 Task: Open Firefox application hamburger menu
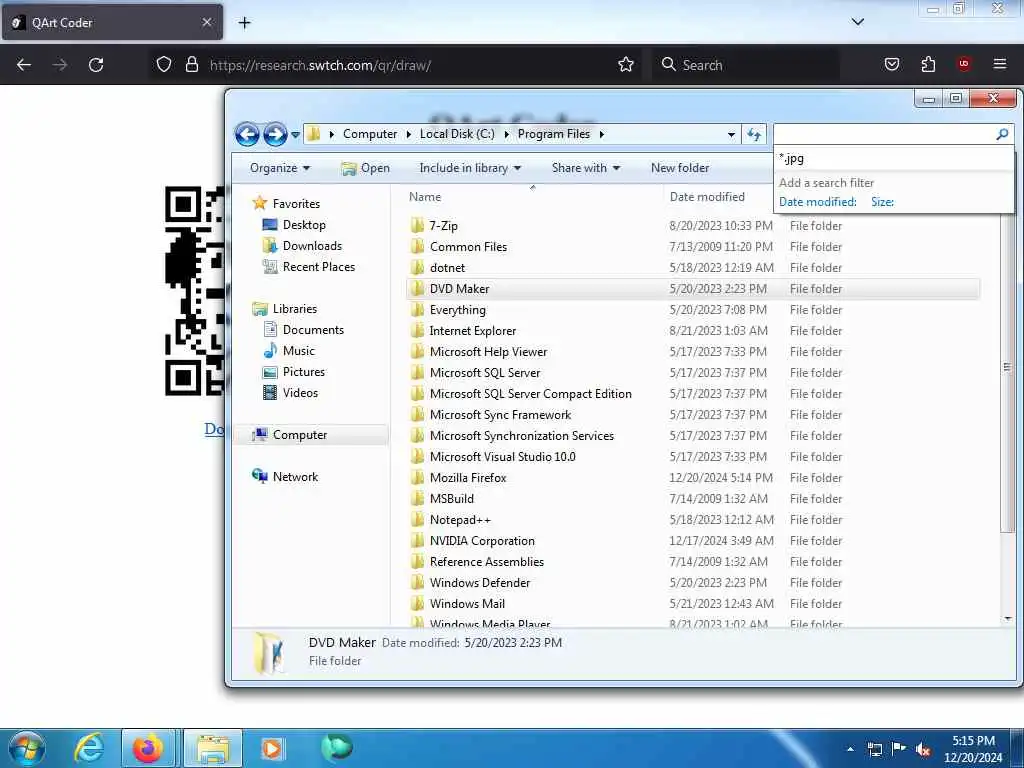1000,64
